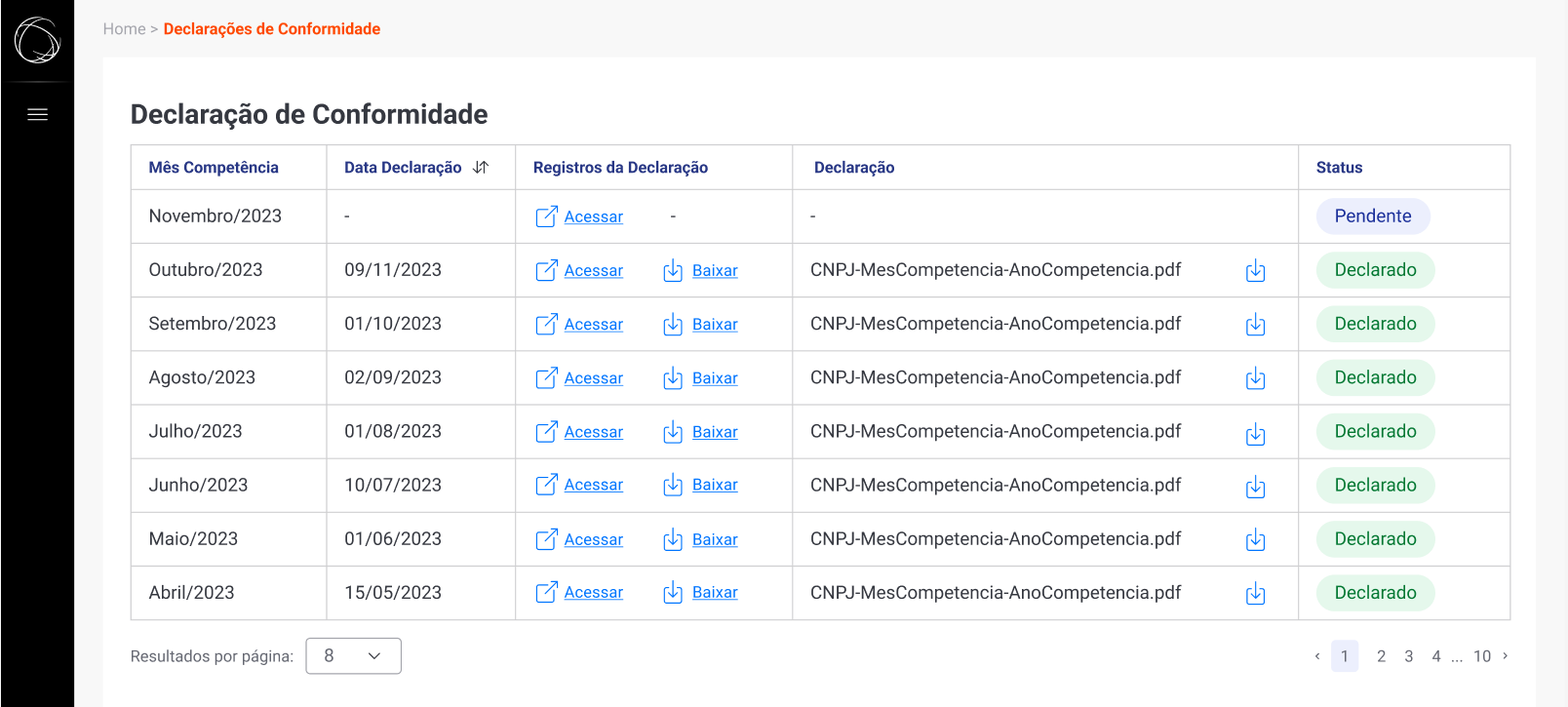
Task: Open the results per page dropdown
Action: point(353,656)
